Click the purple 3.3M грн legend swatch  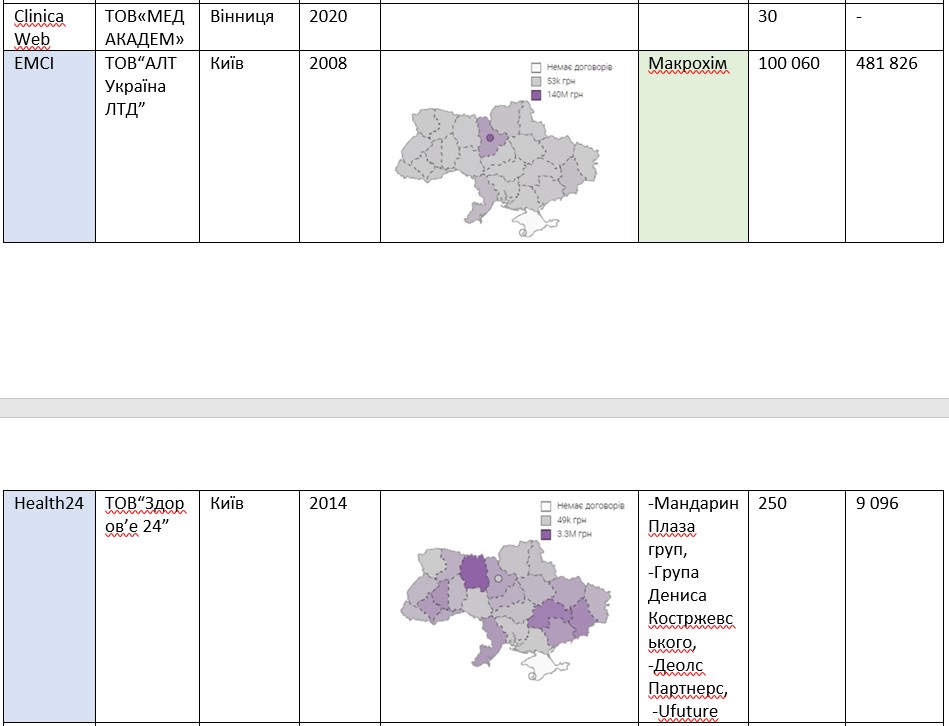coord(545,536)
